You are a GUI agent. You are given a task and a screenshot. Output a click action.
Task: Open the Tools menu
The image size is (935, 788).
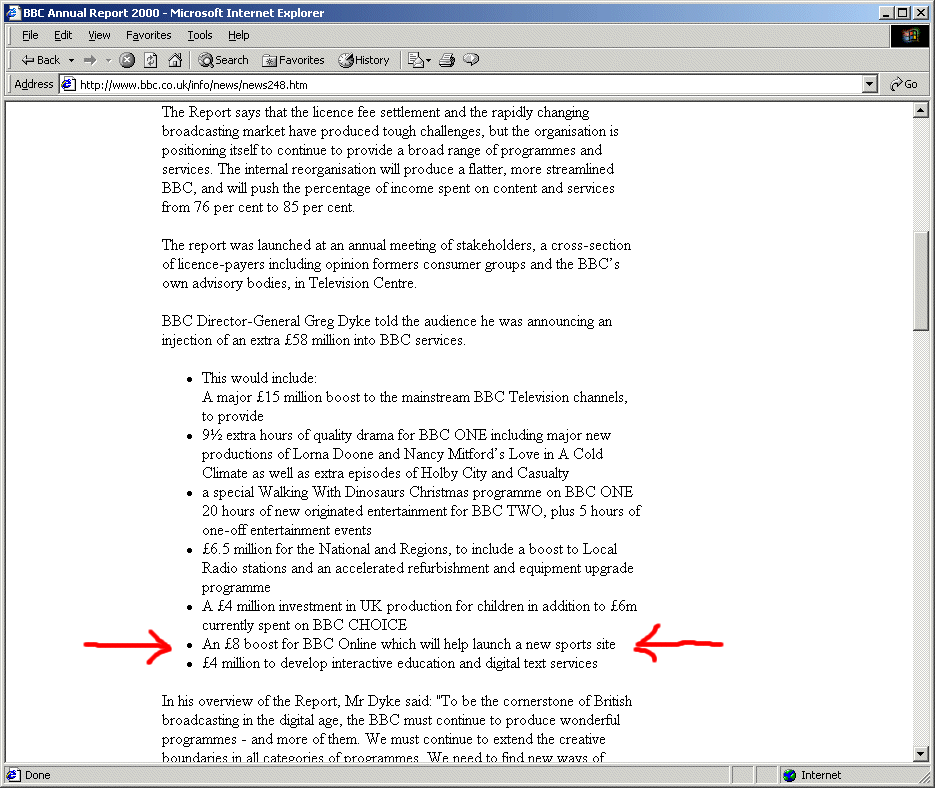(x=200, y=35)
